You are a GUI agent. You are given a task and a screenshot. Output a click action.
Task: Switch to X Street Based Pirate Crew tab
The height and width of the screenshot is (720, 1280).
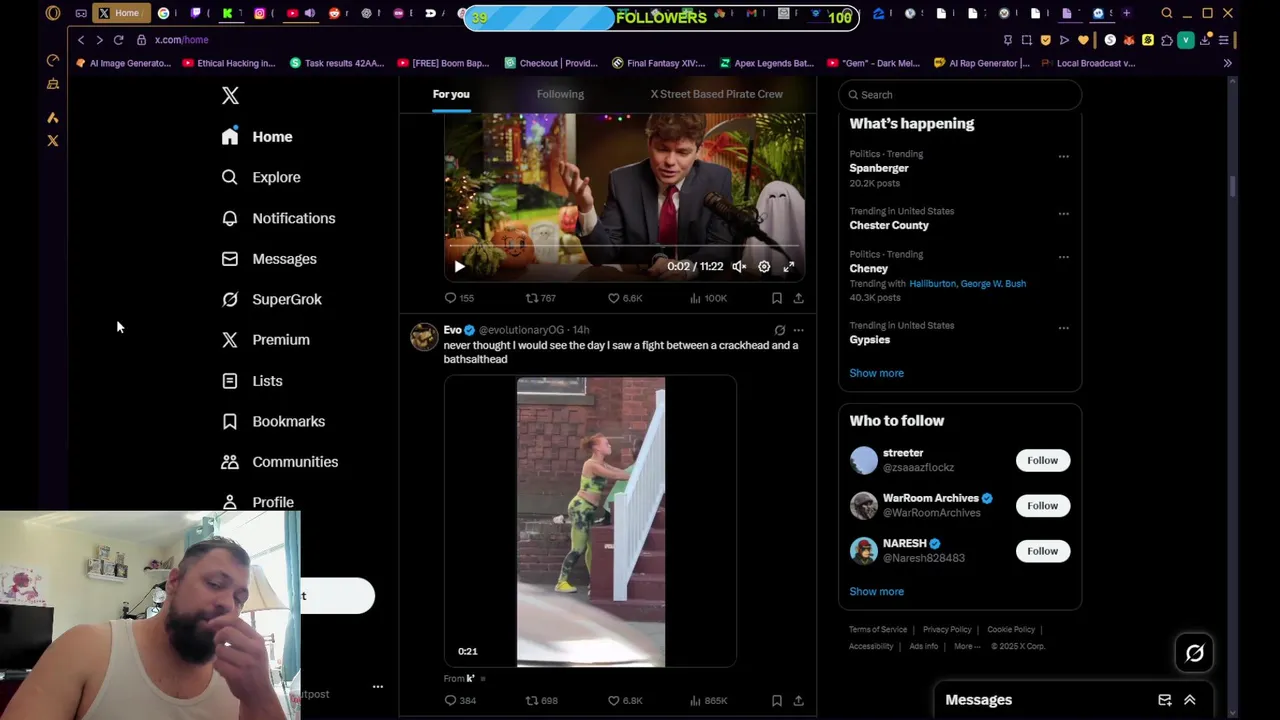click(717, 94)
